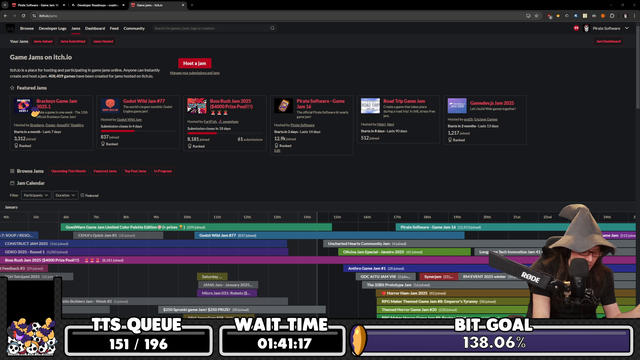Toggle the Featured checkbox filter

82,195
